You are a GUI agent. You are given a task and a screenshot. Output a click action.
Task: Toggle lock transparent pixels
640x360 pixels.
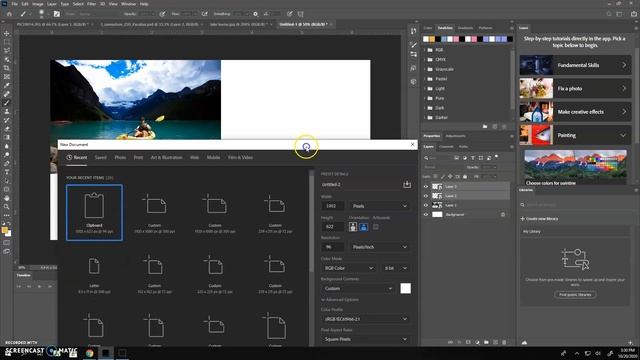point(436,176)
